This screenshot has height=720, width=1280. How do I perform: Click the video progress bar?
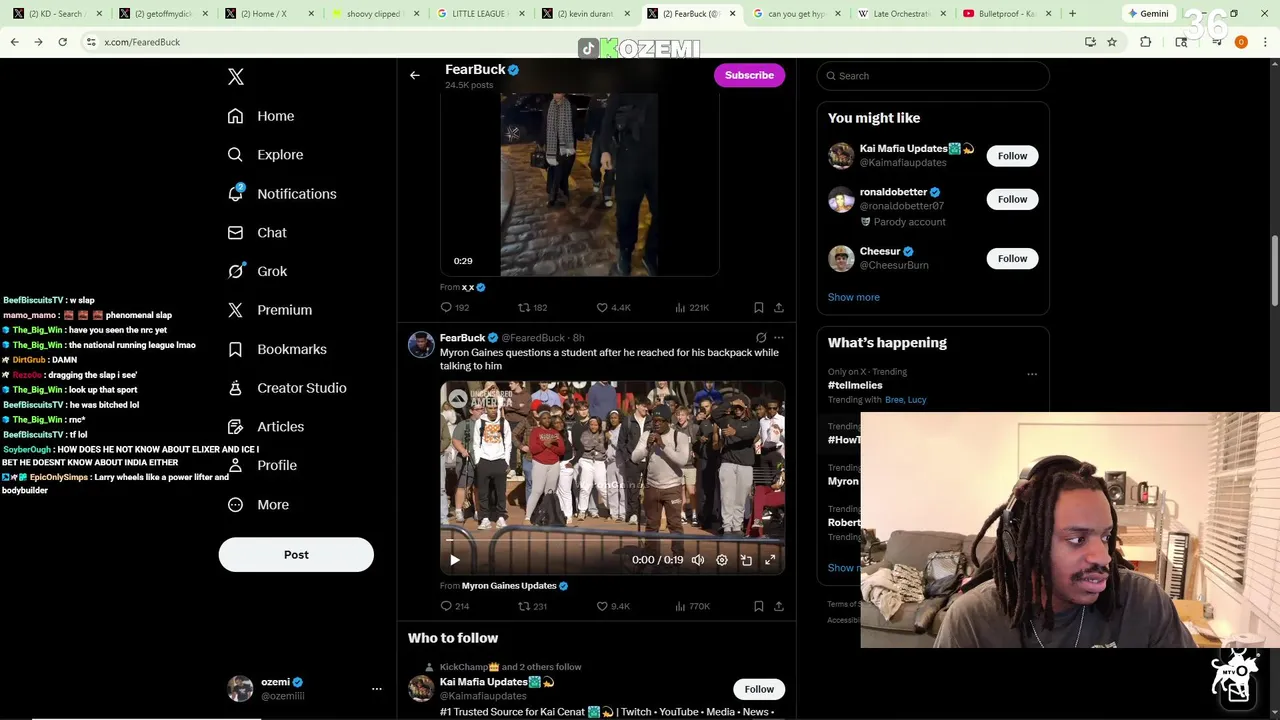click(x=612, y=540)
